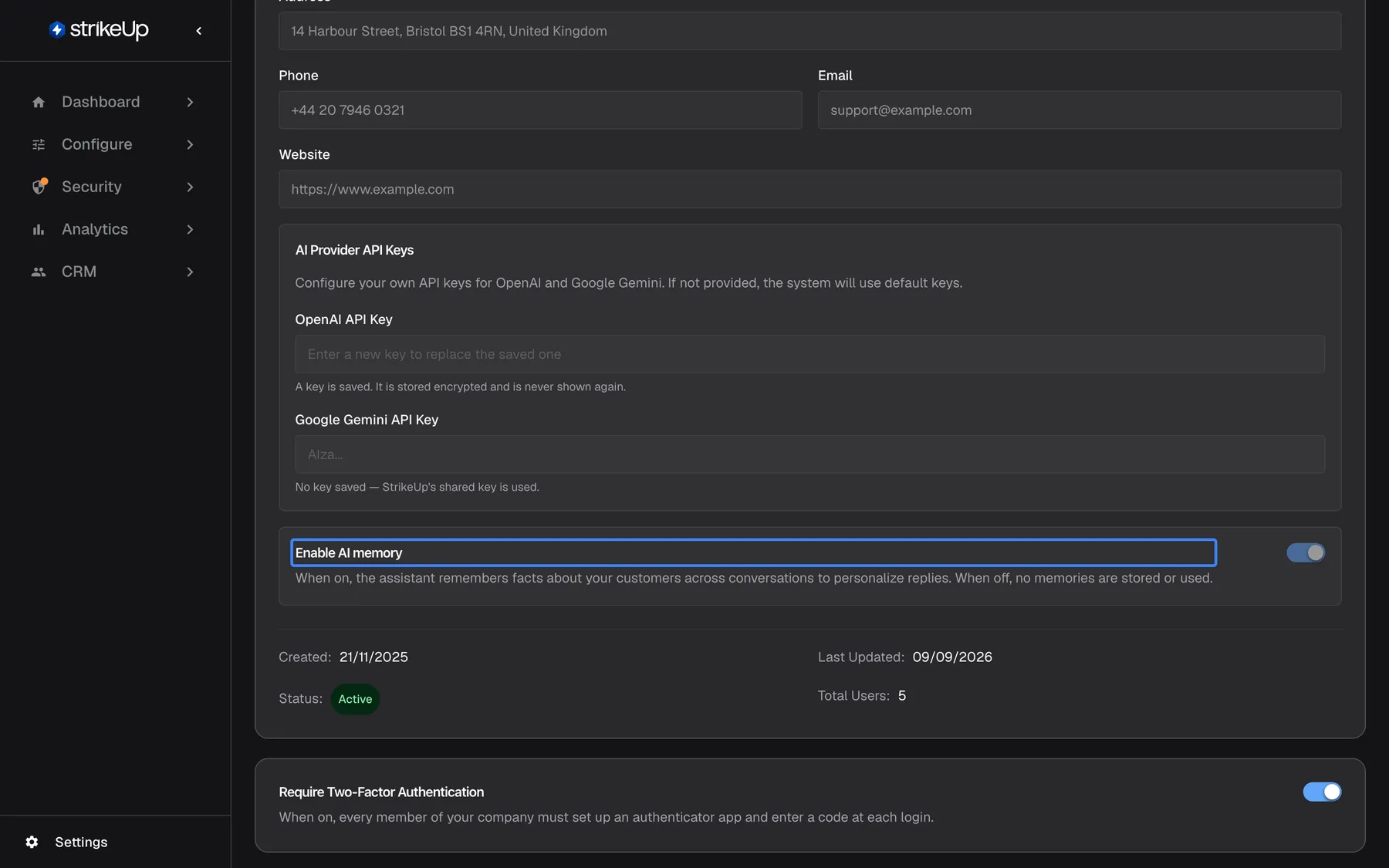Click the CRM people icon
Viewport: 1389px width, 868px height.
coord(39,272)
